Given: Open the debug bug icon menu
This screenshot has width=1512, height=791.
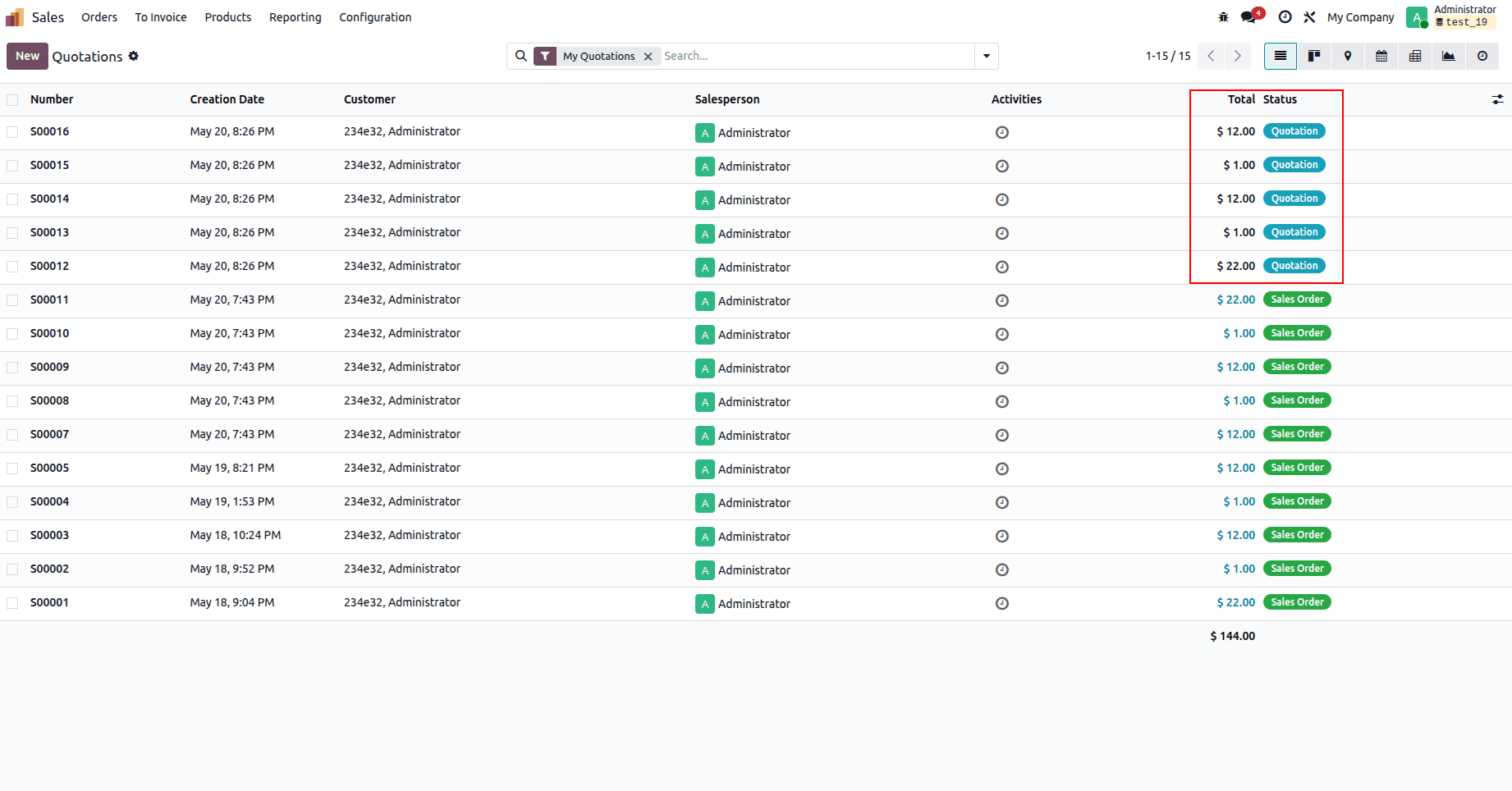Looking at the screenshot, I should click(1223, 17).
